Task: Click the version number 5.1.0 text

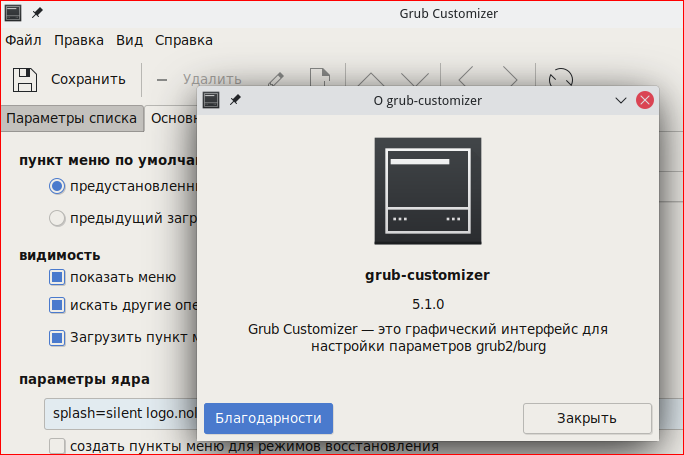Action: point(428,304)
